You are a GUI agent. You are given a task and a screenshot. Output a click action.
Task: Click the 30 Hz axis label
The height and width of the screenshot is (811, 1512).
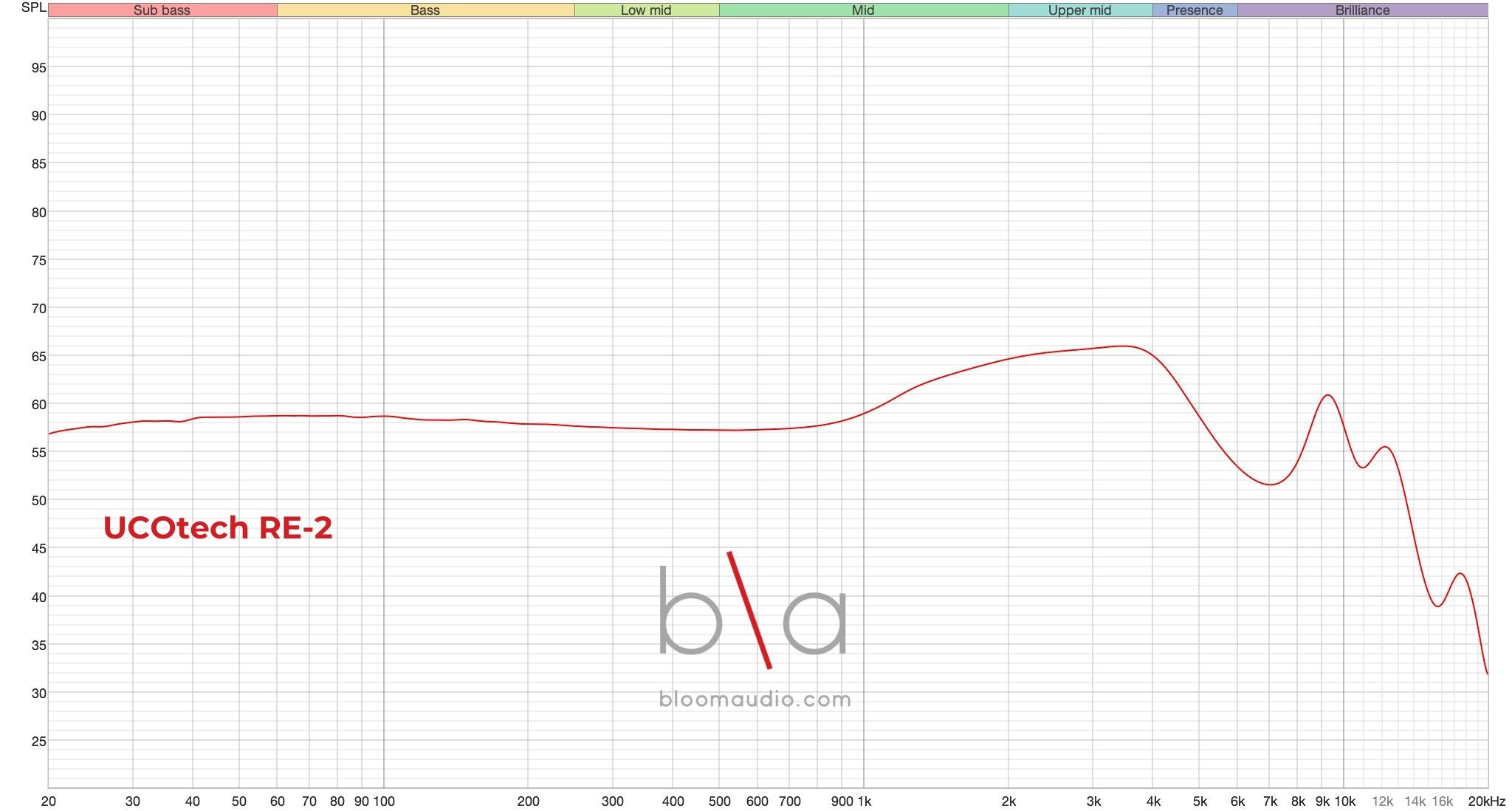[132, 801]
